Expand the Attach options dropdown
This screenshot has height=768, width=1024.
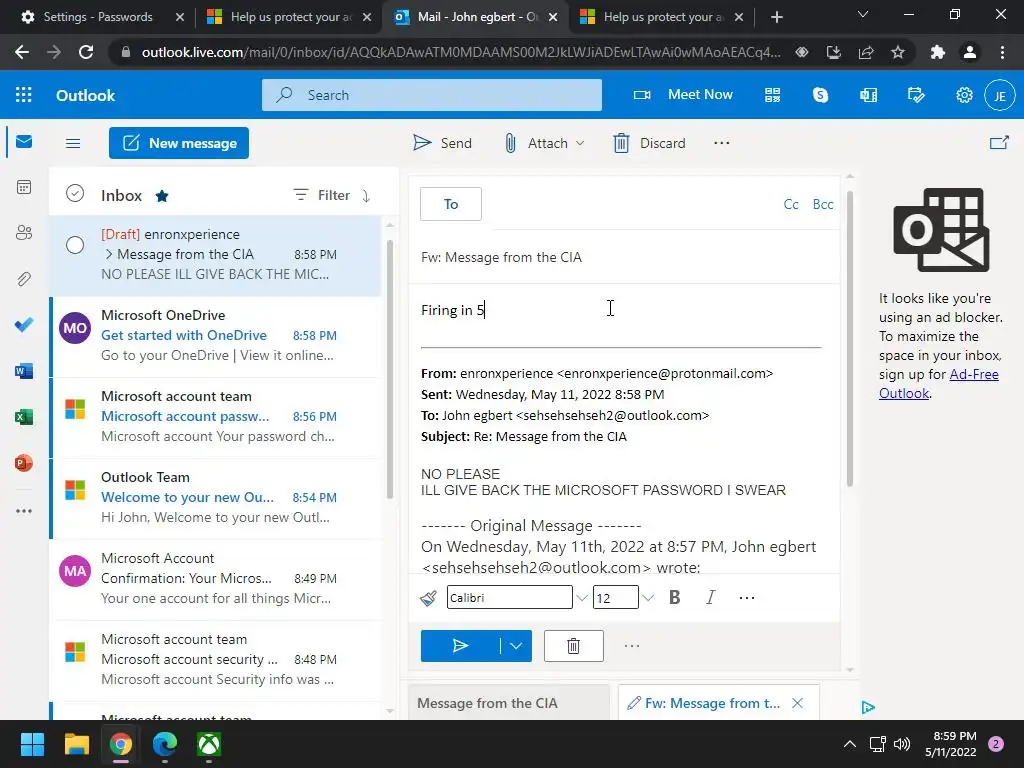point(580,143)
